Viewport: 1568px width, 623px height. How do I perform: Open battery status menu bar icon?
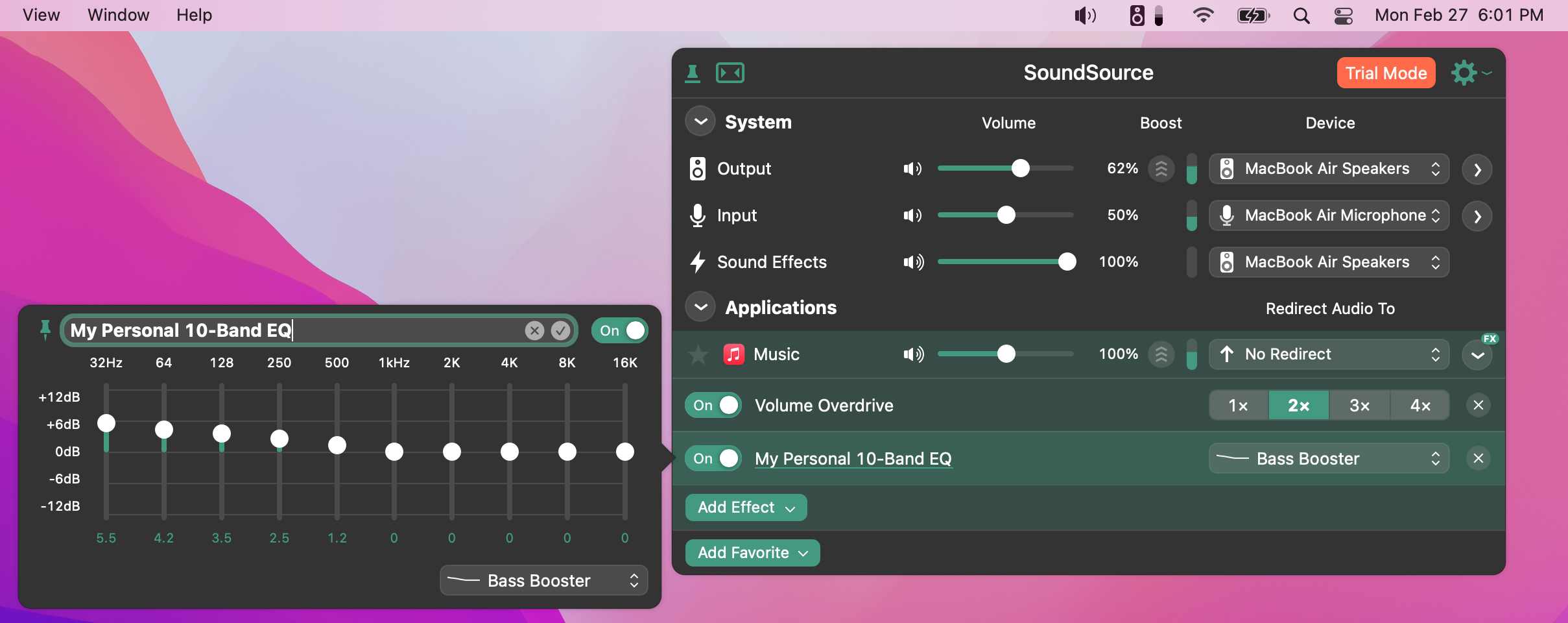pyautogui.click(x=1253, y=15)
